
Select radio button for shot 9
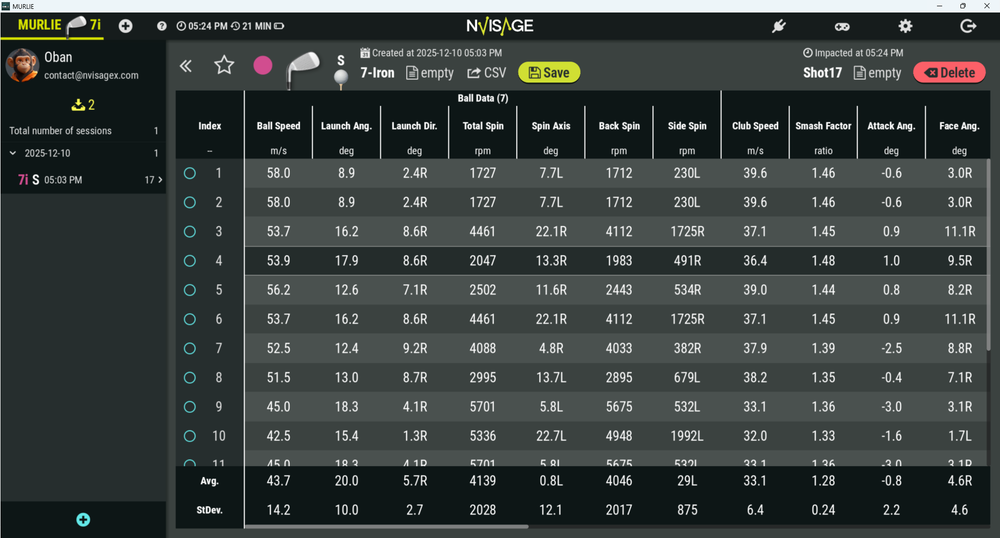click(x=189, y=407)
